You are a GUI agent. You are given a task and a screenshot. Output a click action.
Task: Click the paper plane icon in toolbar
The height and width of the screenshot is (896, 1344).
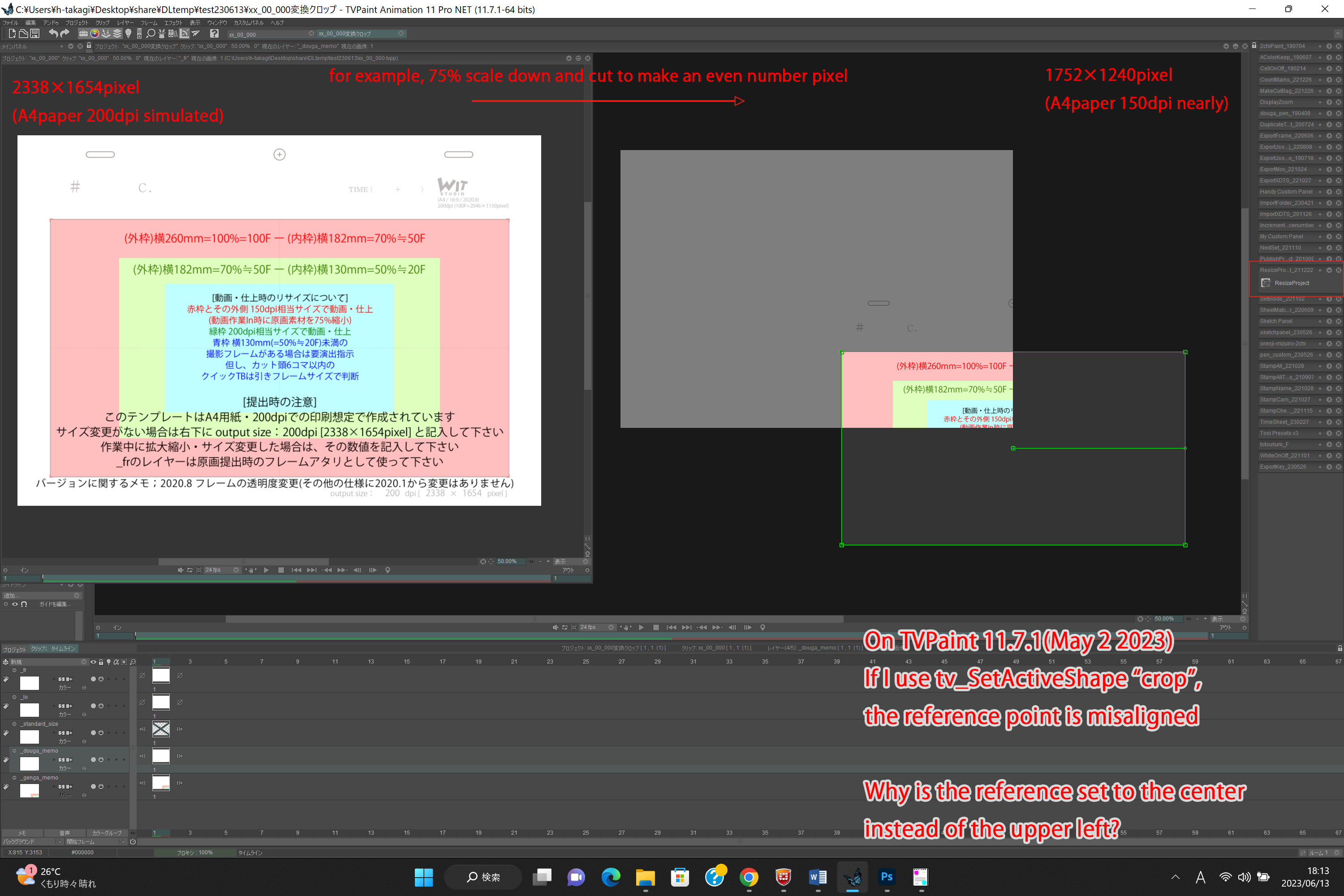195,34
